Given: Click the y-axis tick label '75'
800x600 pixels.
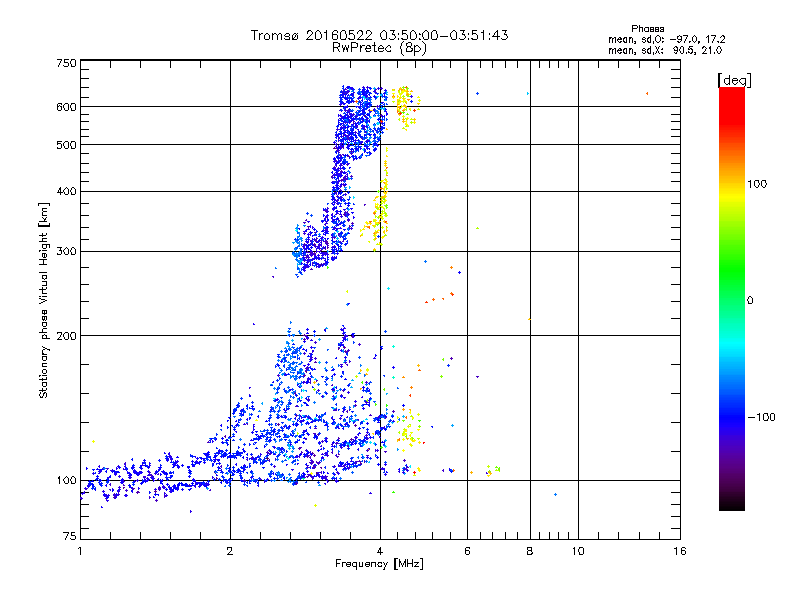Looking at the screenshot, I should click(70, 536).
